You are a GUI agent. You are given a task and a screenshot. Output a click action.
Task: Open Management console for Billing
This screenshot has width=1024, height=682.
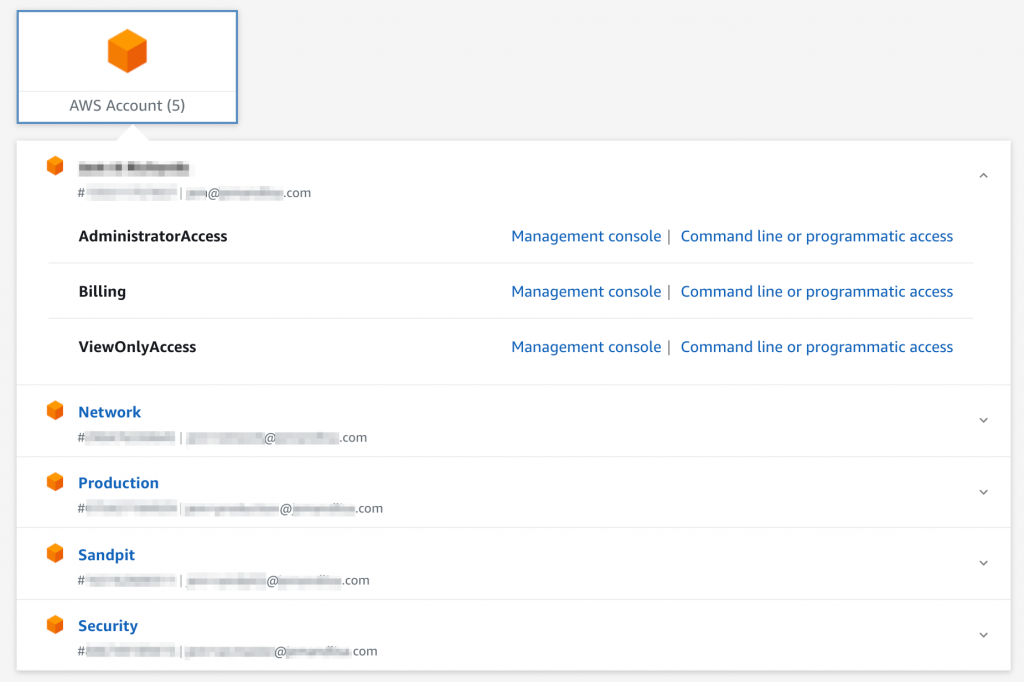click(586, 292)
